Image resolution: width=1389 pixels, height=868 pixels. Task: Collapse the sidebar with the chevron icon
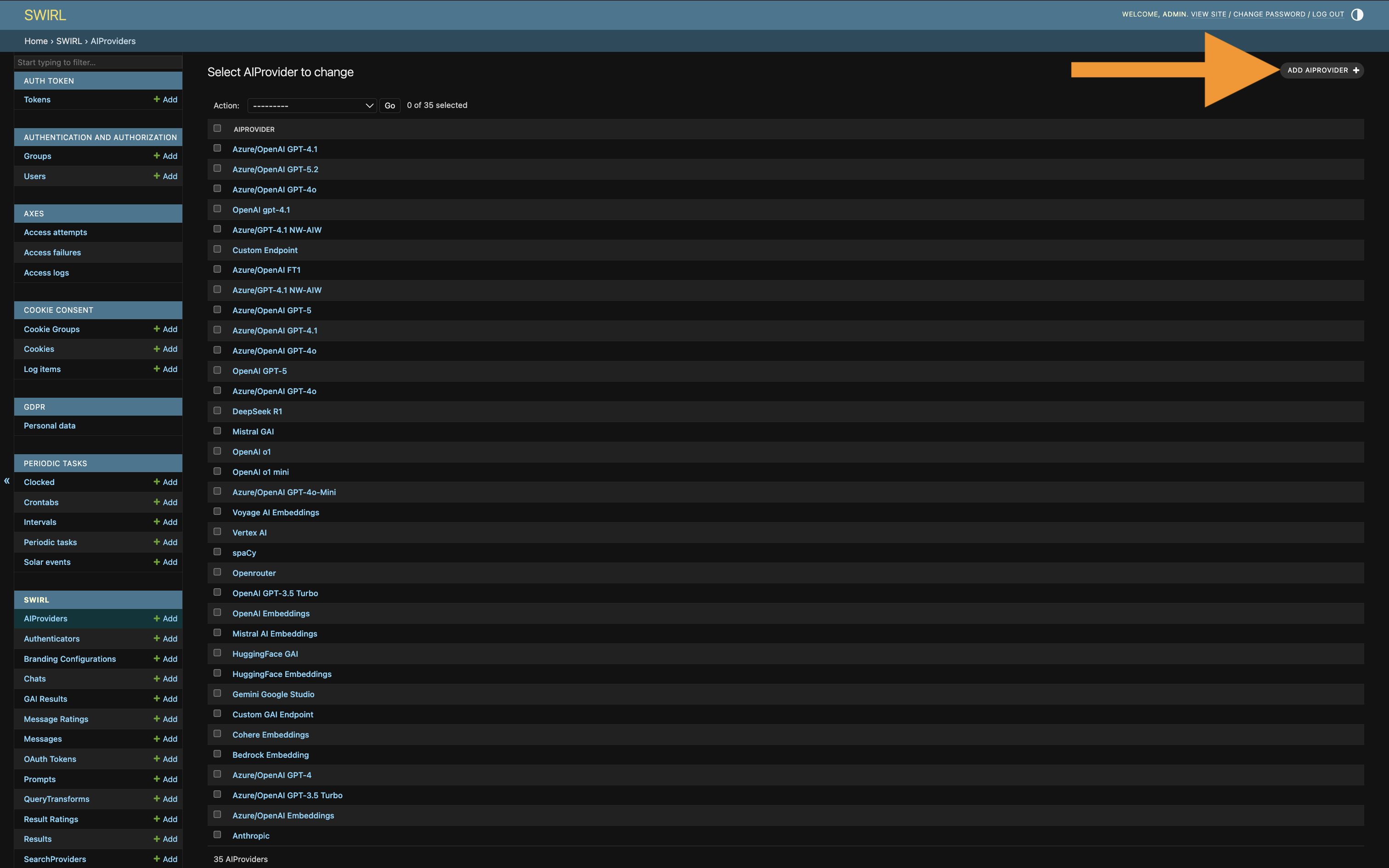(x=6, y=481)
